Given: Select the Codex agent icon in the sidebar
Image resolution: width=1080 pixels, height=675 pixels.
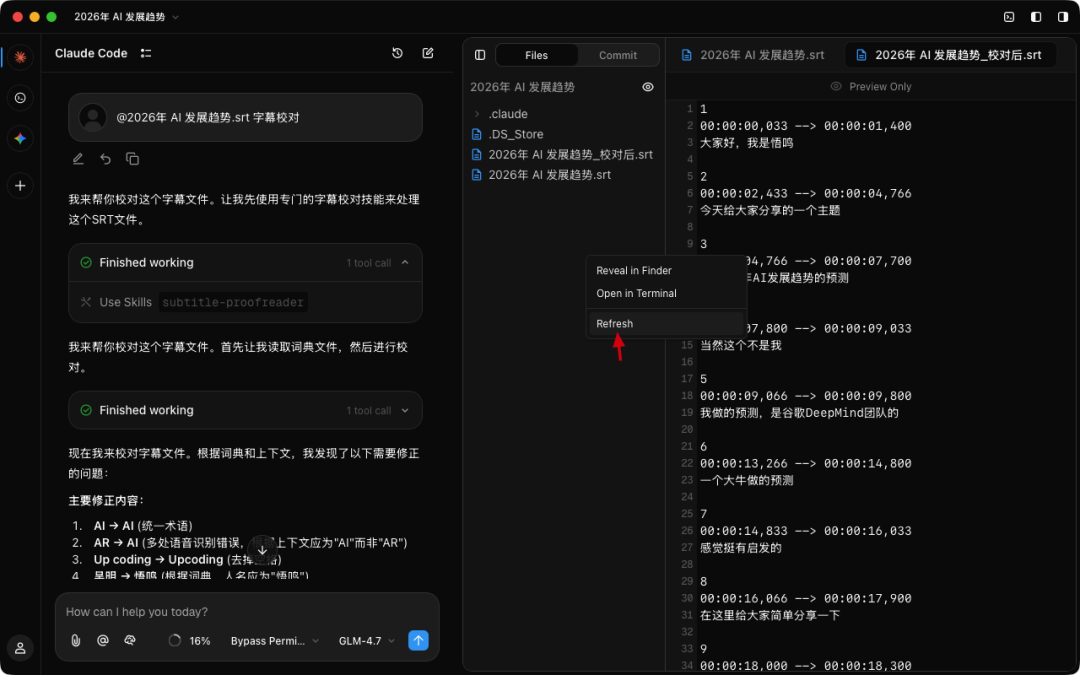Looking at the screenshot, I should point(20,98).
